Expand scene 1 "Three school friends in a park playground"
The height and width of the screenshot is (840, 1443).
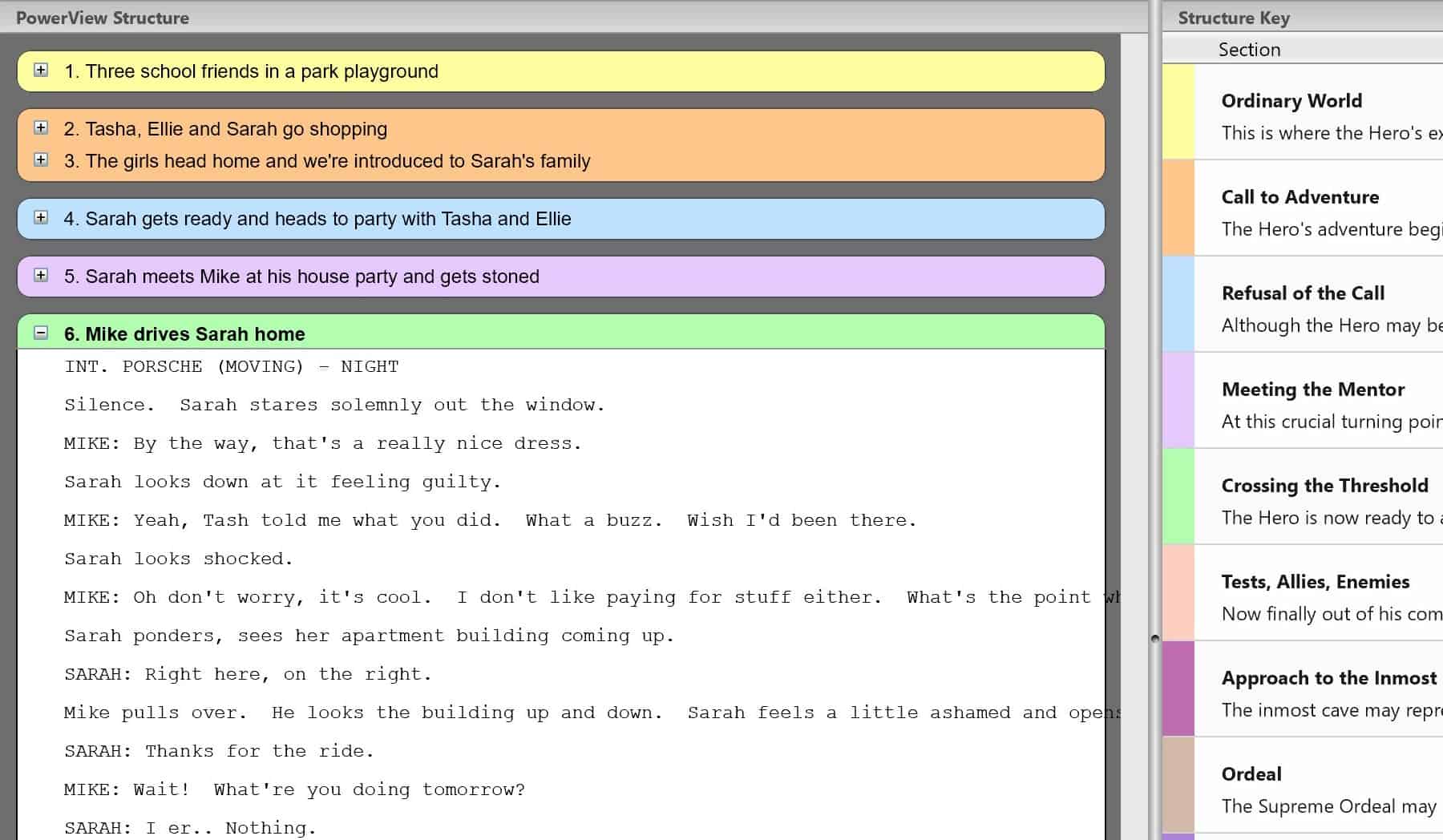[39, 71]
